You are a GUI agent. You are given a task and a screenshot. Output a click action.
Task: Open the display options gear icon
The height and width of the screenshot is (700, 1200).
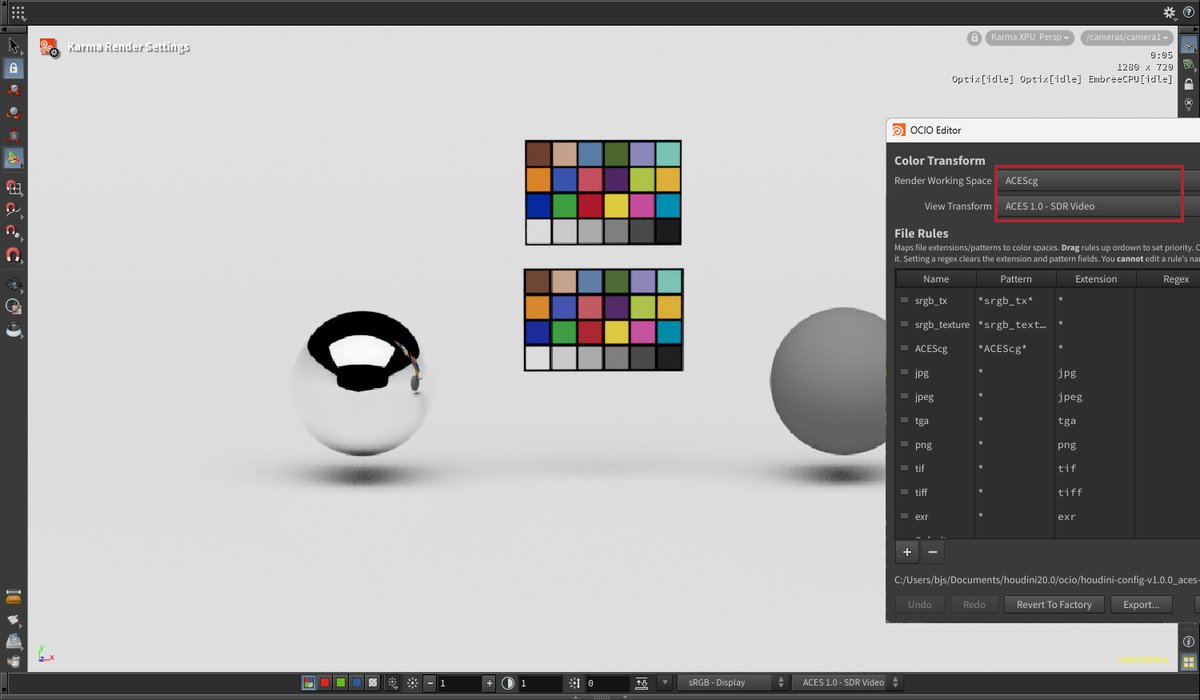point(1169,13)
